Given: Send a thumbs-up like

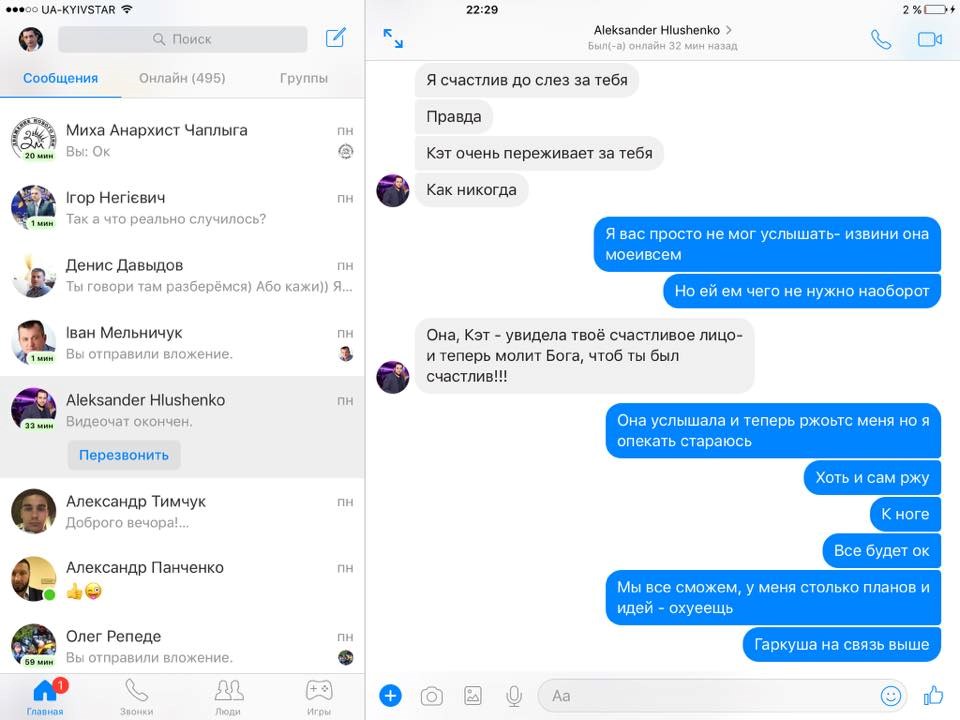Looking at the screenshot, I should (933, 695).
